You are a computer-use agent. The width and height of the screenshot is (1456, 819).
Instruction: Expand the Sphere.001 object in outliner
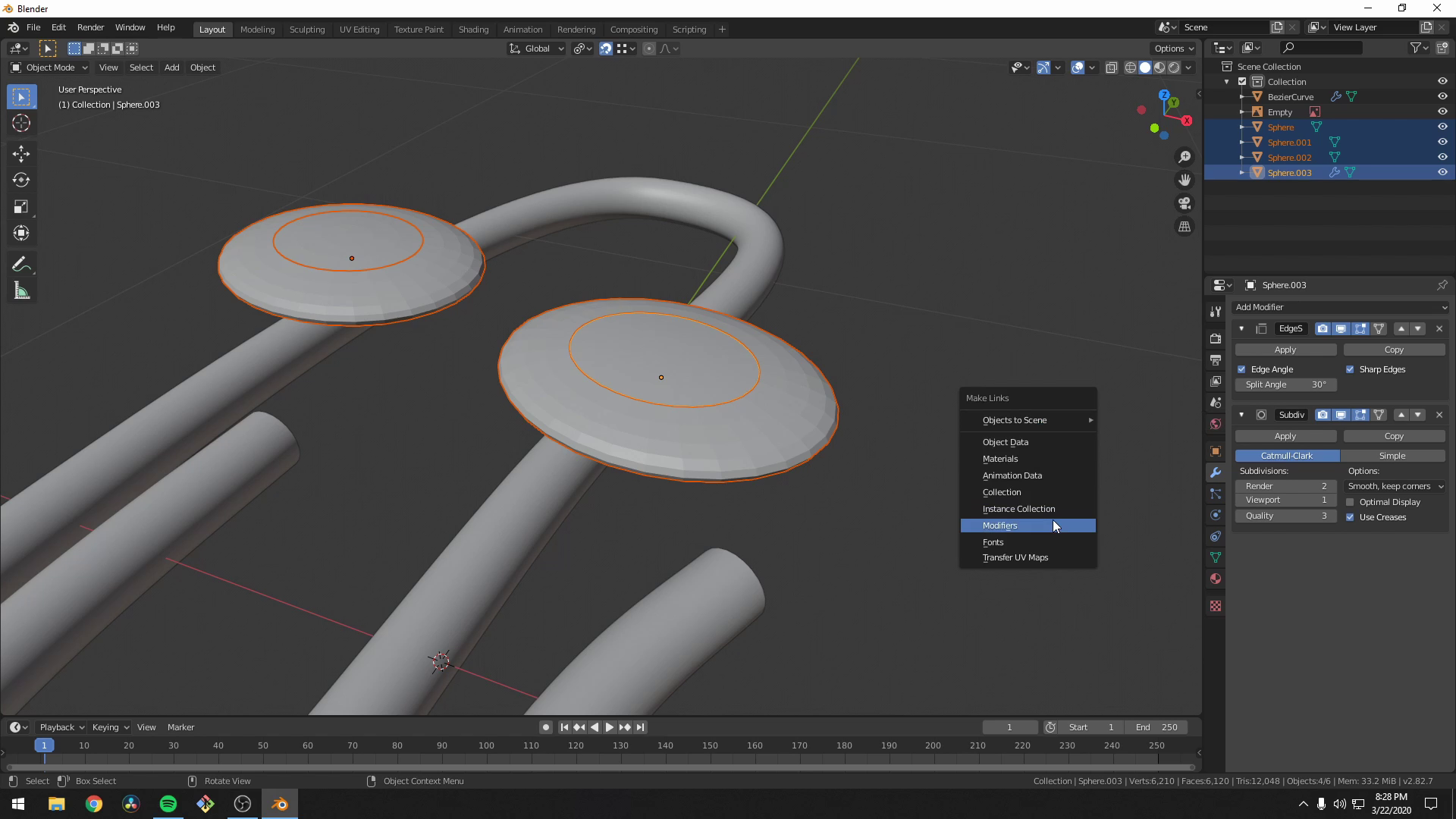point(1244,142)
